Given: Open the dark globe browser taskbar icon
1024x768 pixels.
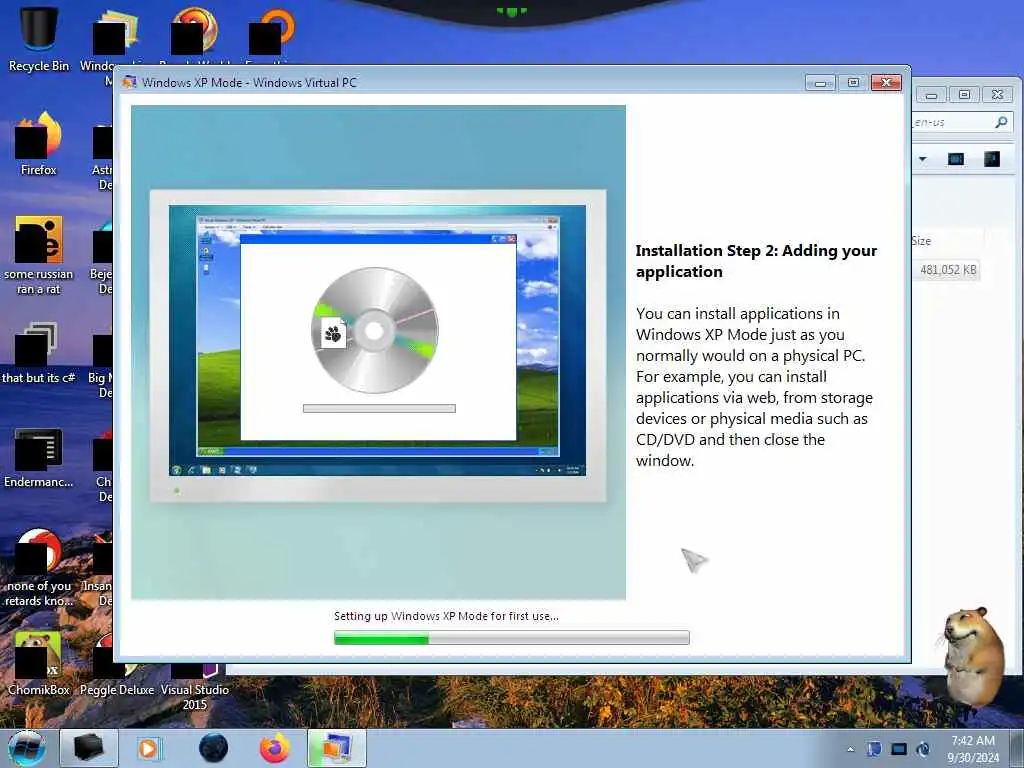Looking at the screenshot, I should pyautogui.click(x=214, y=748).
